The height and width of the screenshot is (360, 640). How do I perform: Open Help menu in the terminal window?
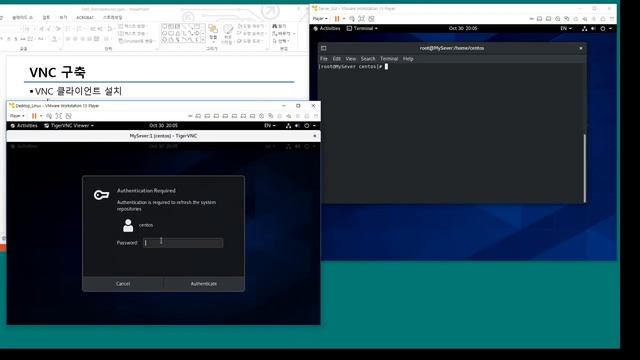pyautogui.click(x=408, y=59)
